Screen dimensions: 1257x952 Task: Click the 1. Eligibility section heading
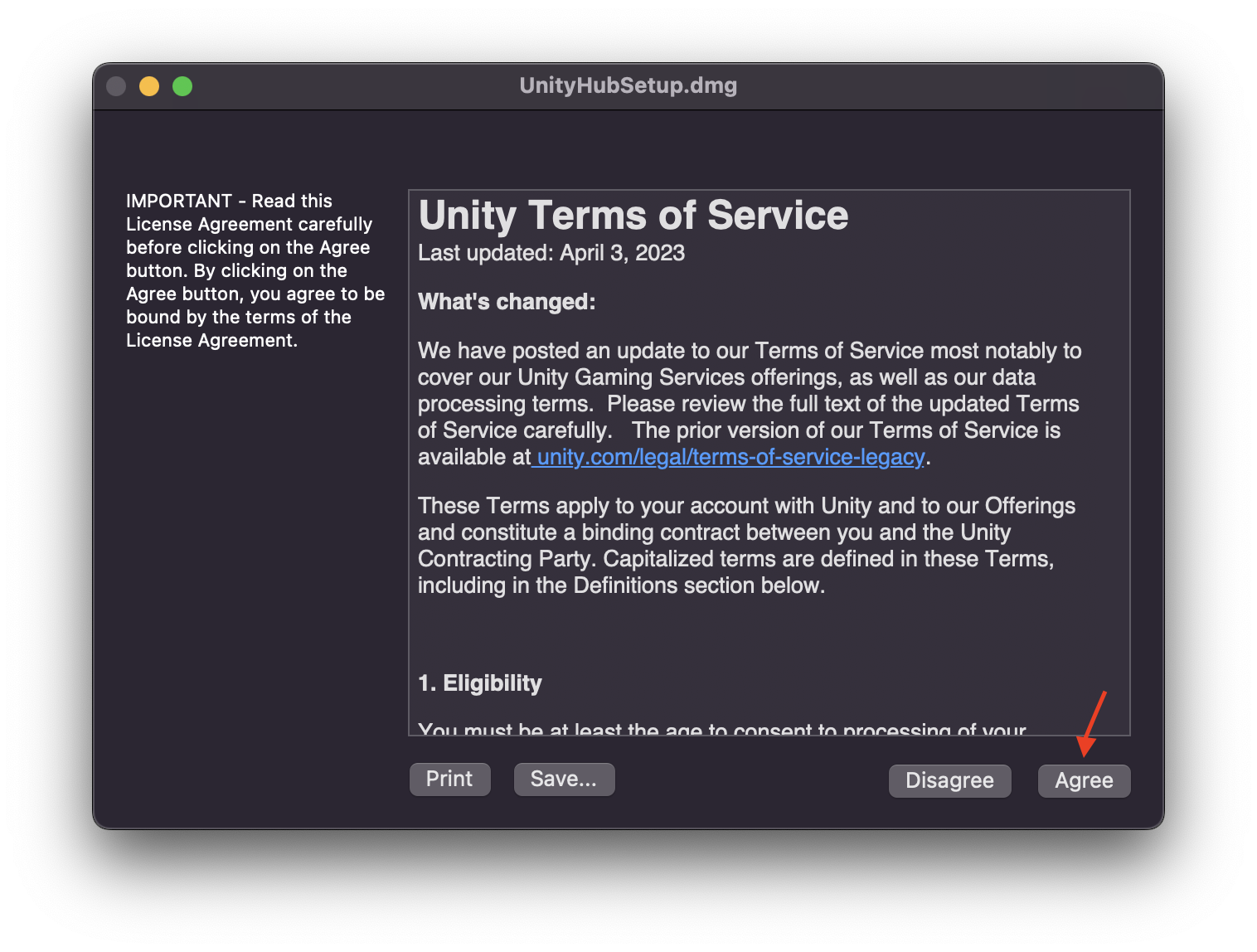pos(479,682)
